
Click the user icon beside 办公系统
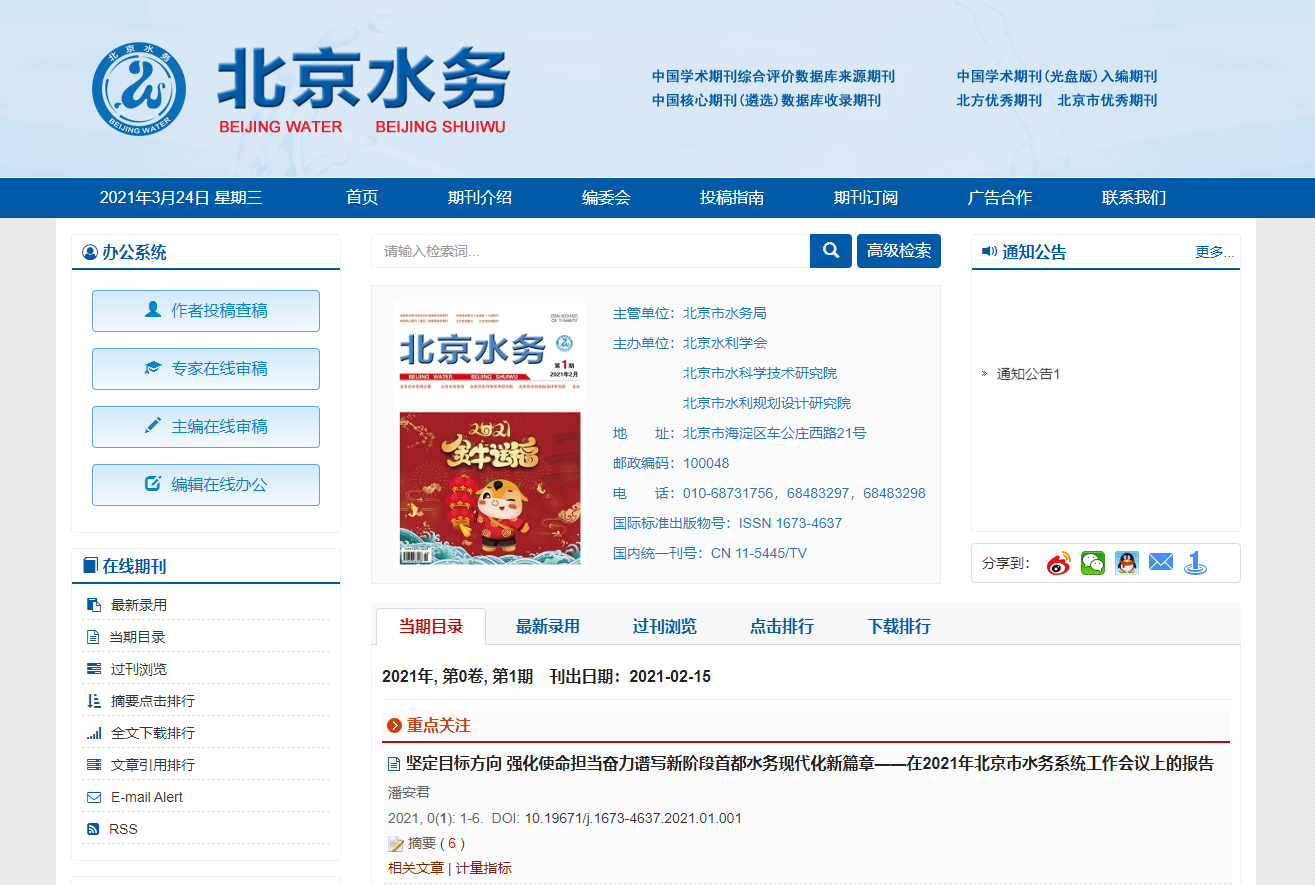(x=90, y=252)
